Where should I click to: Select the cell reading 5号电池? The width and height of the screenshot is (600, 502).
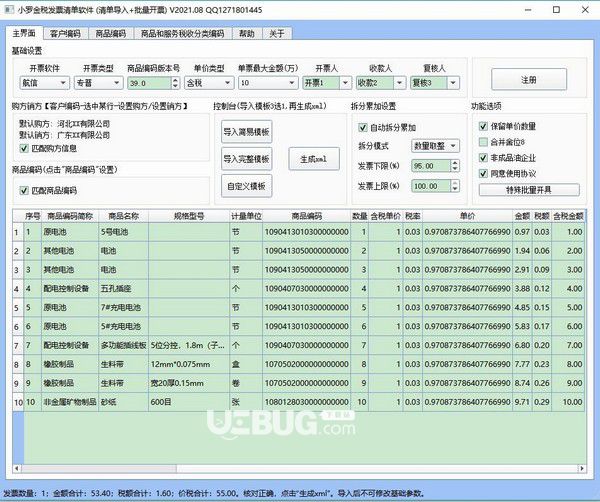point(124,232)
